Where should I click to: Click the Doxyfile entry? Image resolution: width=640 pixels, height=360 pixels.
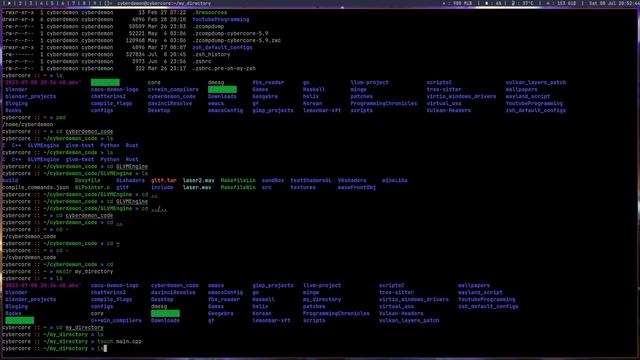pyautogui.click(x=87, y=180)
